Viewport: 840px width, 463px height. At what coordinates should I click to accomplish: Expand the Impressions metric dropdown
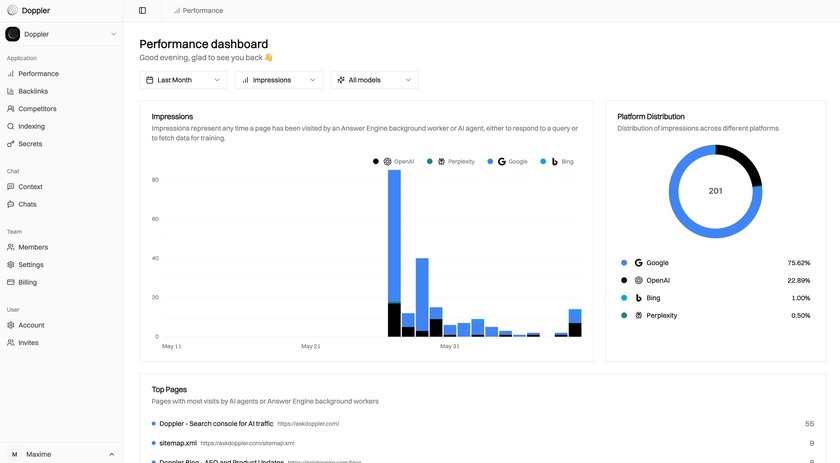point(278,80)
